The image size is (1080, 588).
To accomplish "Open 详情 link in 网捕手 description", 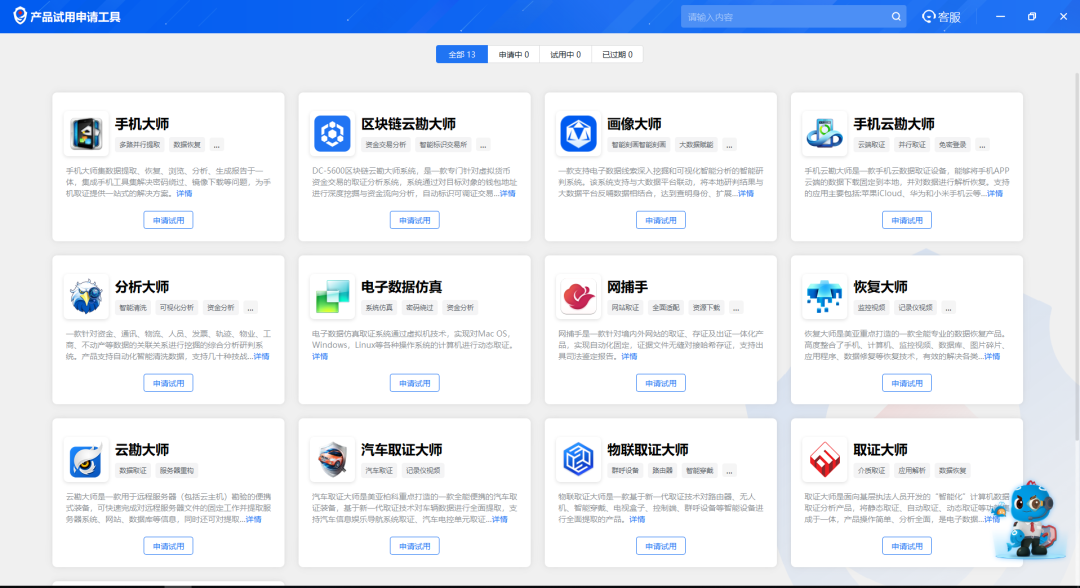I will pos(629,357).
